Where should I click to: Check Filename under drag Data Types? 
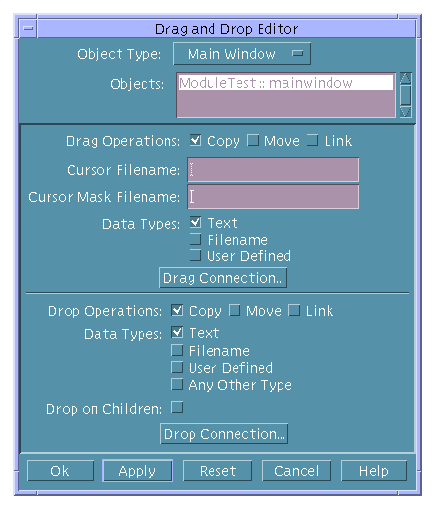pyautogui.click(x=195, y=239)
